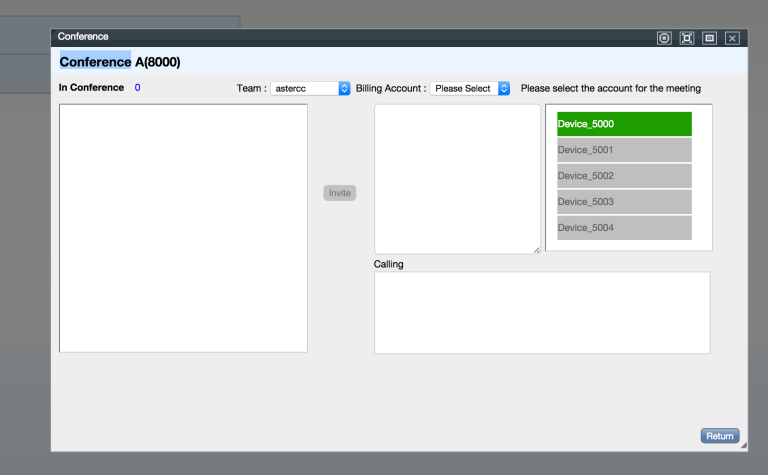Expand the Billing Account Please Select dropdown

click(470, 88)
